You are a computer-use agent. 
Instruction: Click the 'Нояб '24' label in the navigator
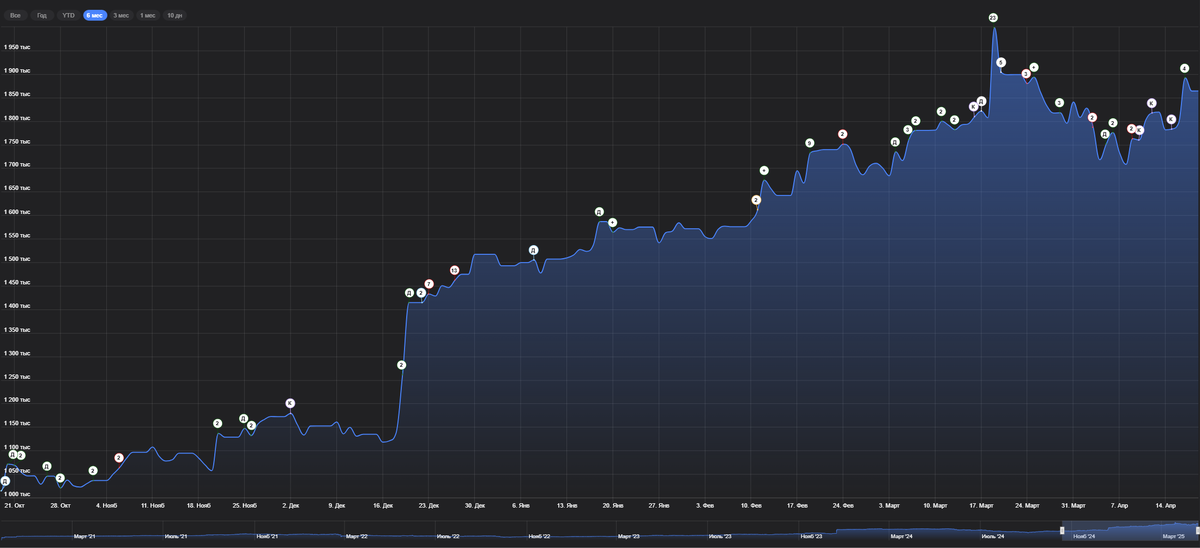[x=1085, y=537]
